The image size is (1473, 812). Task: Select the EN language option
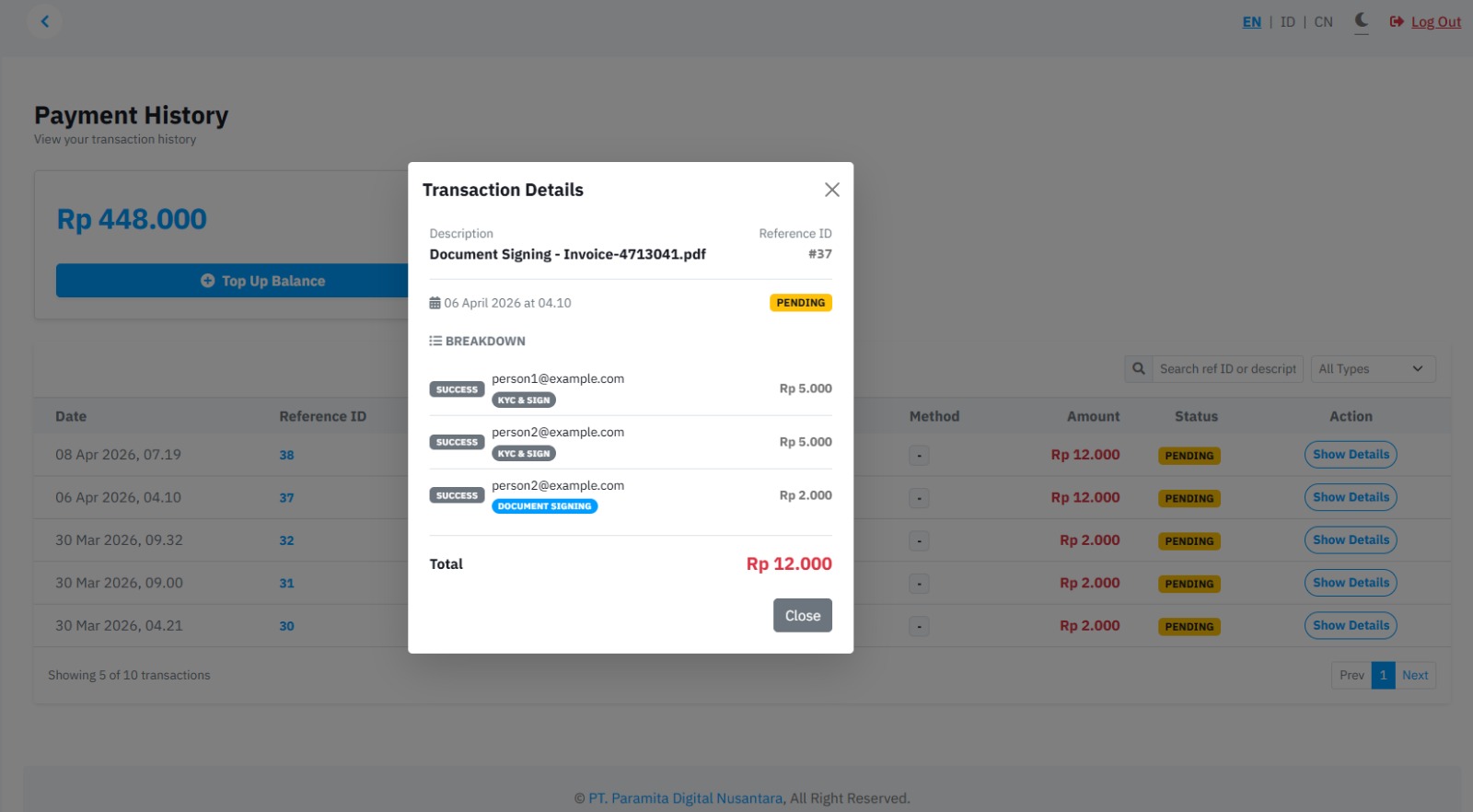tap(1251, 21)
